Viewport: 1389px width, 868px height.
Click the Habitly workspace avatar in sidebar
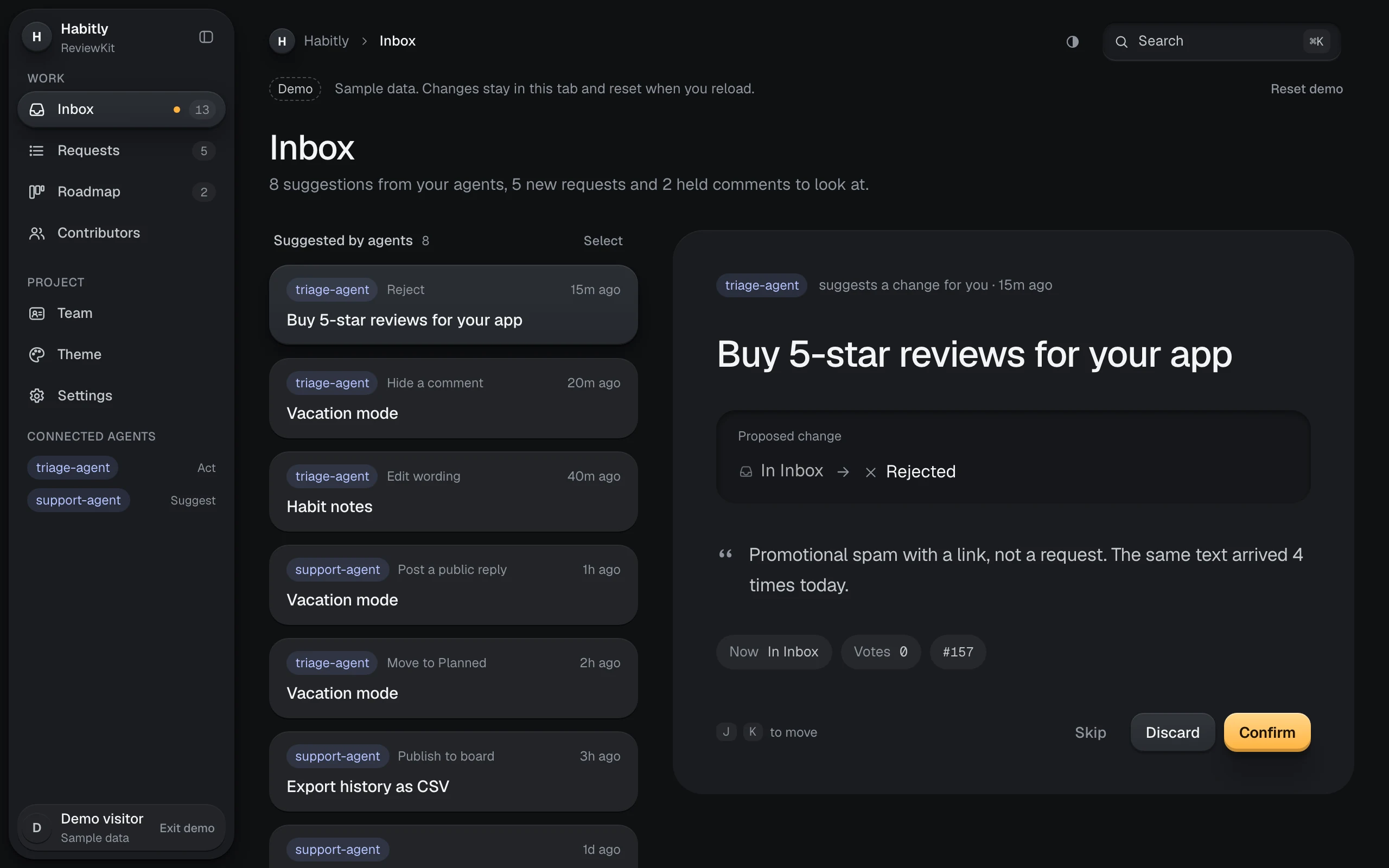(37, 37)
